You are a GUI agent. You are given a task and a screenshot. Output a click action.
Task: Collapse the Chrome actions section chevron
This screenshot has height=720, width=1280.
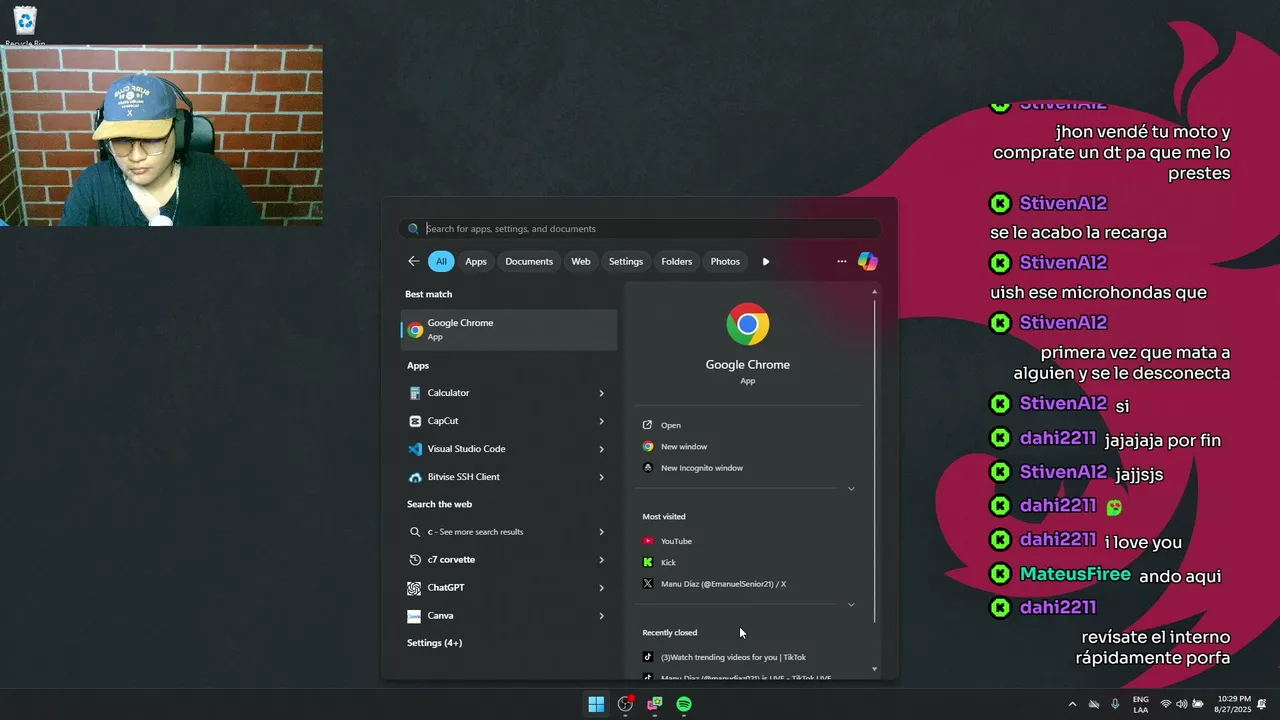tap(851, 489)
